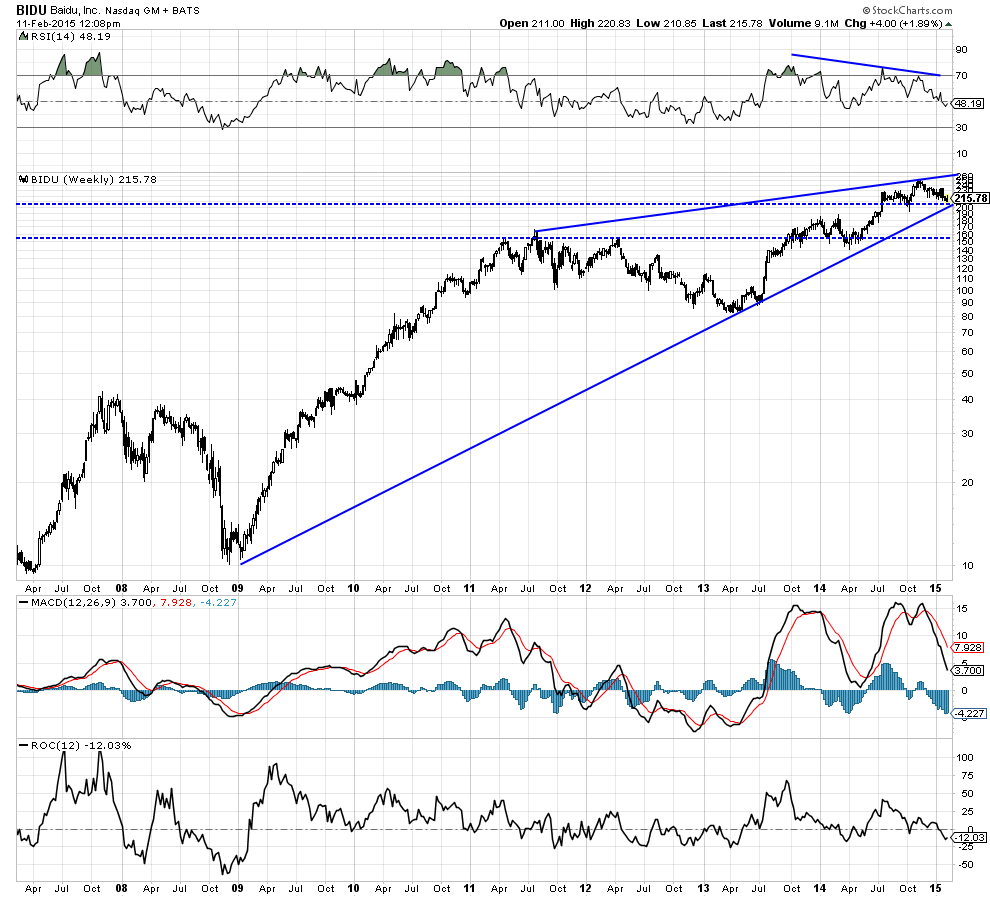
Task: Click the 25 level on the ROC axis
Action: coord(967,811)
